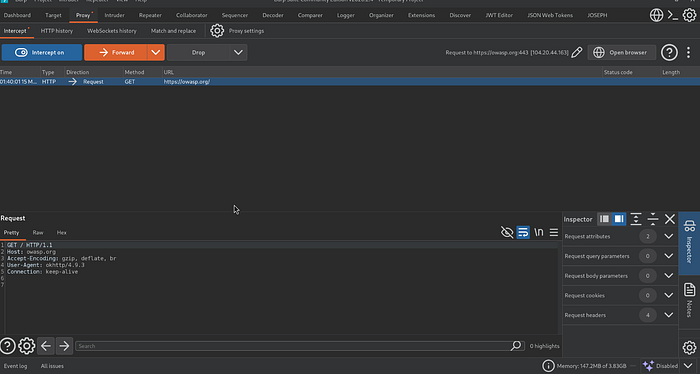This screenshot has height=374, width=700.
Task: Toggle word wrap icon in request editor
Action: [523, 232]
